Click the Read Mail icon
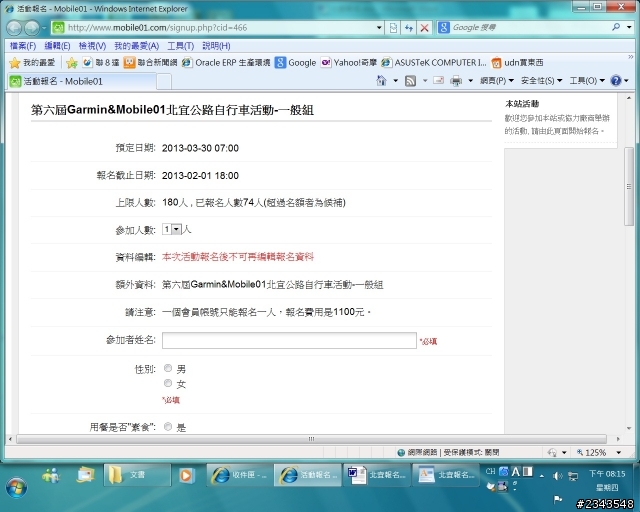Screen dimensions: 640x512 438,80
